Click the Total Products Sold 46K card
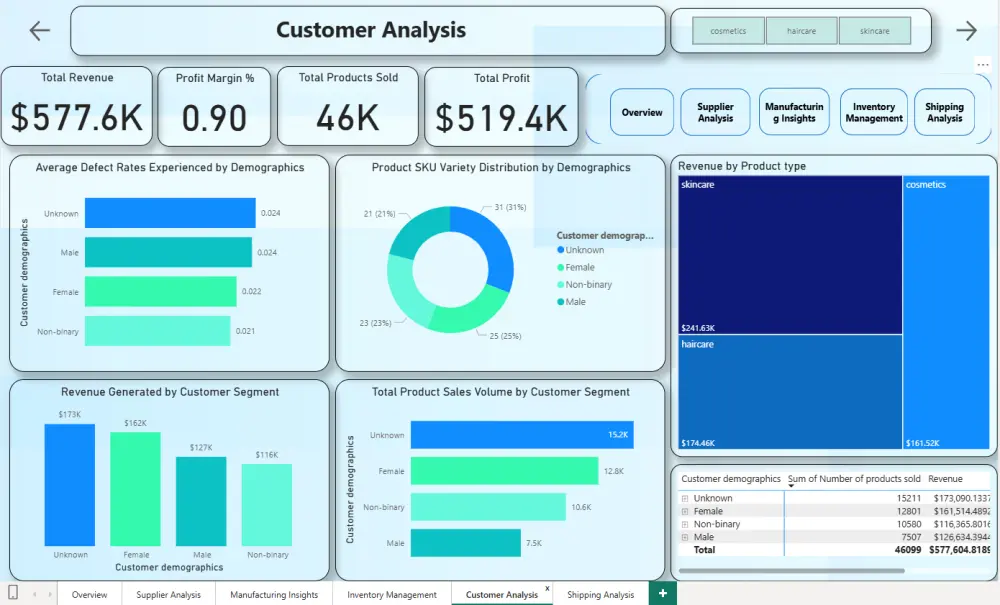This screenshot has height=605, width=1000. click(348, 106)
